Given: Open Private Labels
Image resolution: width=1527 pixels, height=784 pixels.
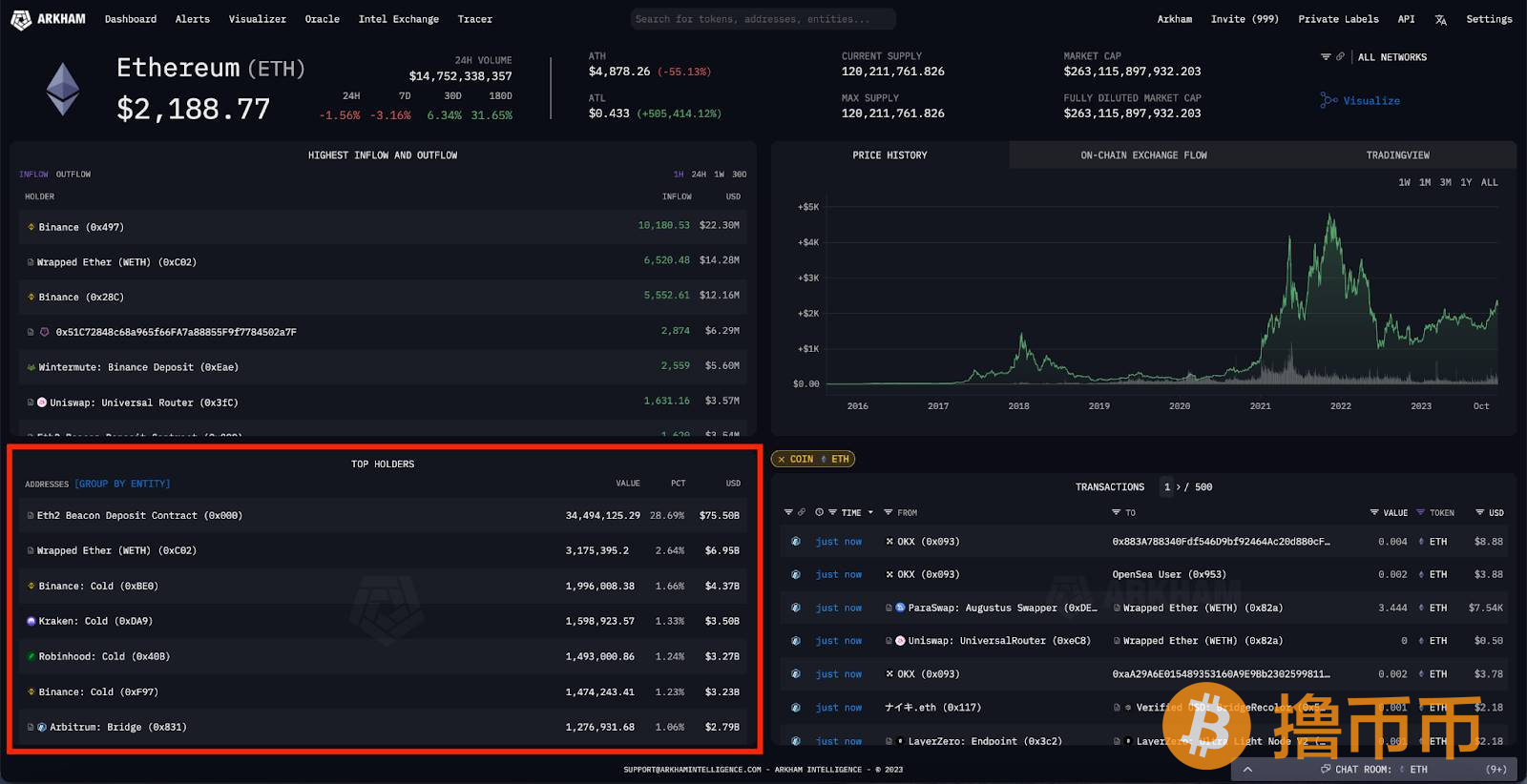Looking at the screenshot, I should click(x=1338, y=19).
